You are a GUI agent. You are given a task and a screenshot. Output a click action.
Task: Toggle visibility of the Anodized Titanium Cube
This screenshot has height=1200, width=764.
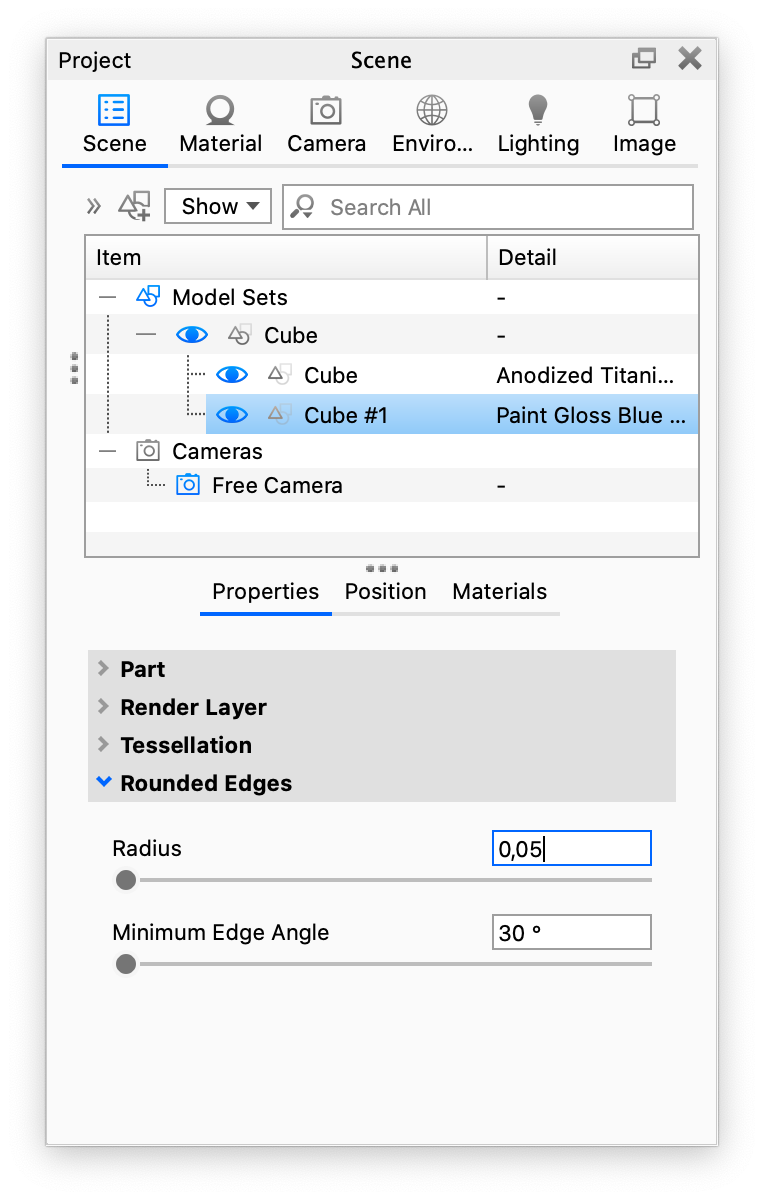[231, 374]
